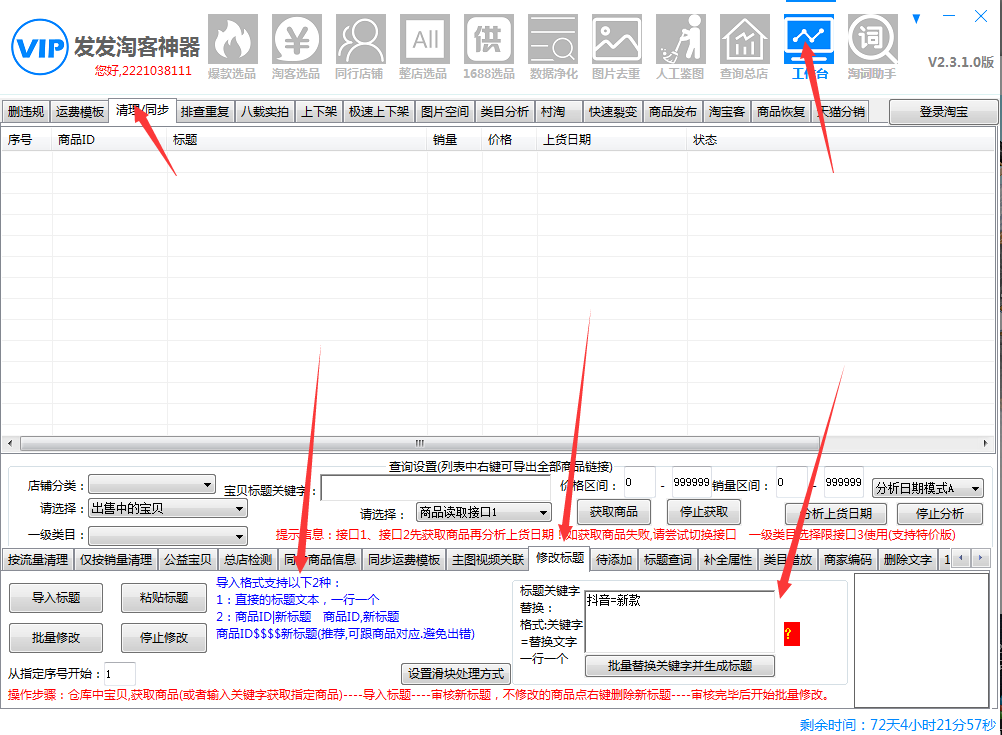Click the red question mark help icon
1002x735 pixels.
coord(792,634)
